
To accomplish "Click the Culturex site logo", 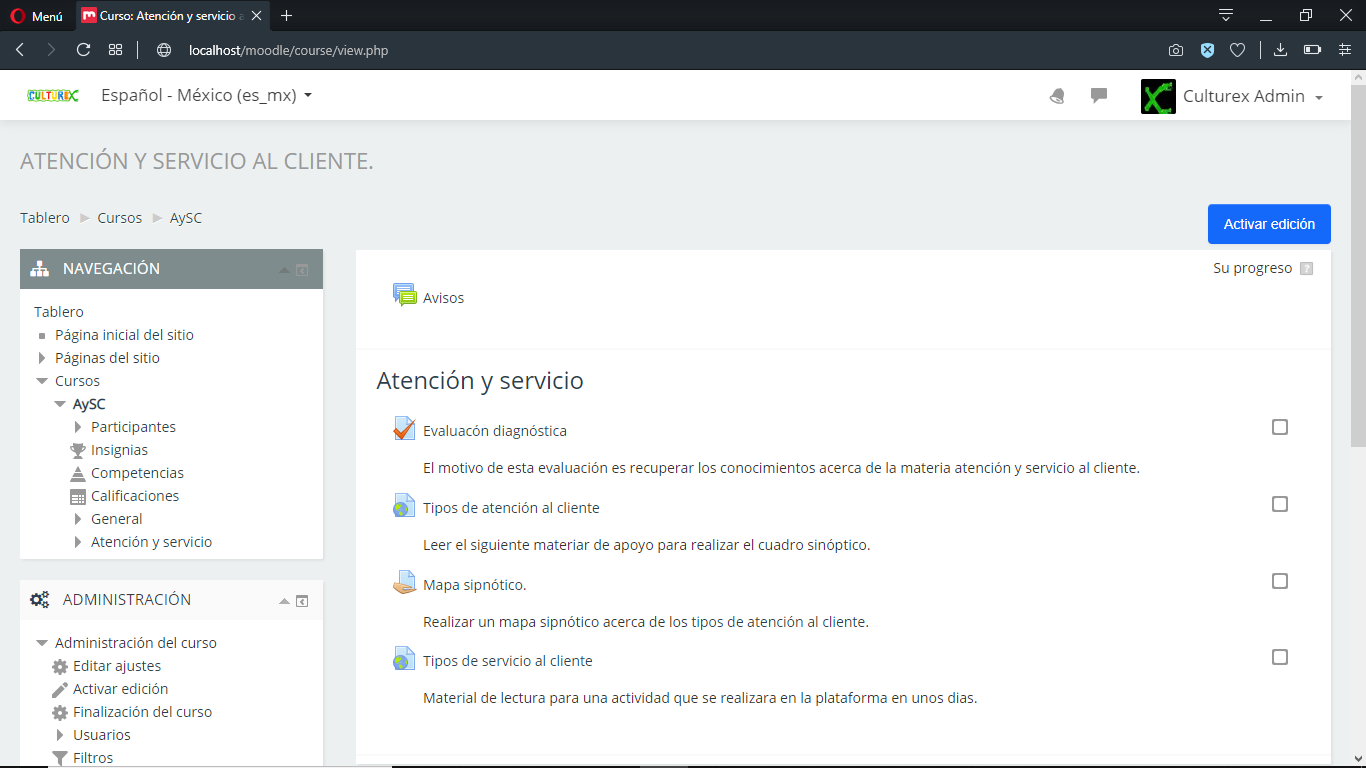I will [52, 96].
